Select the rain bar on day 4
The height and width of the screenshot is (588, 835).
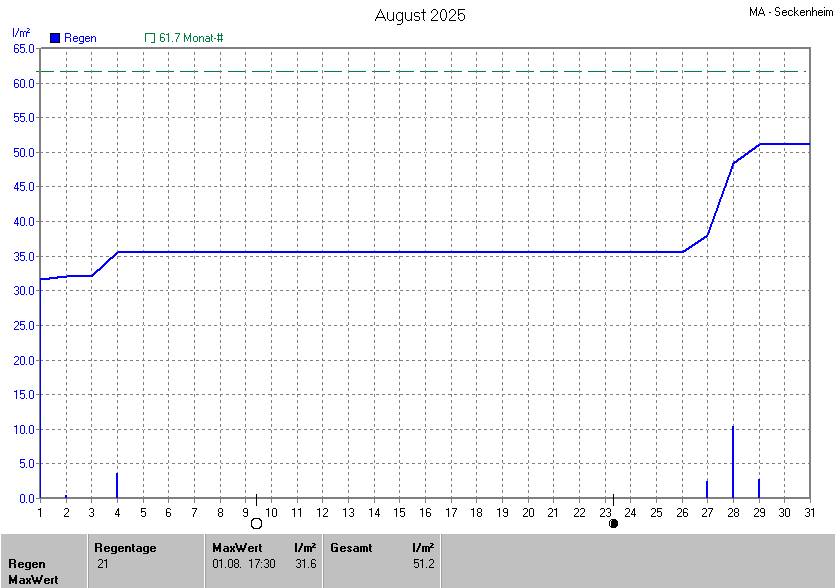tap(117, 486)
